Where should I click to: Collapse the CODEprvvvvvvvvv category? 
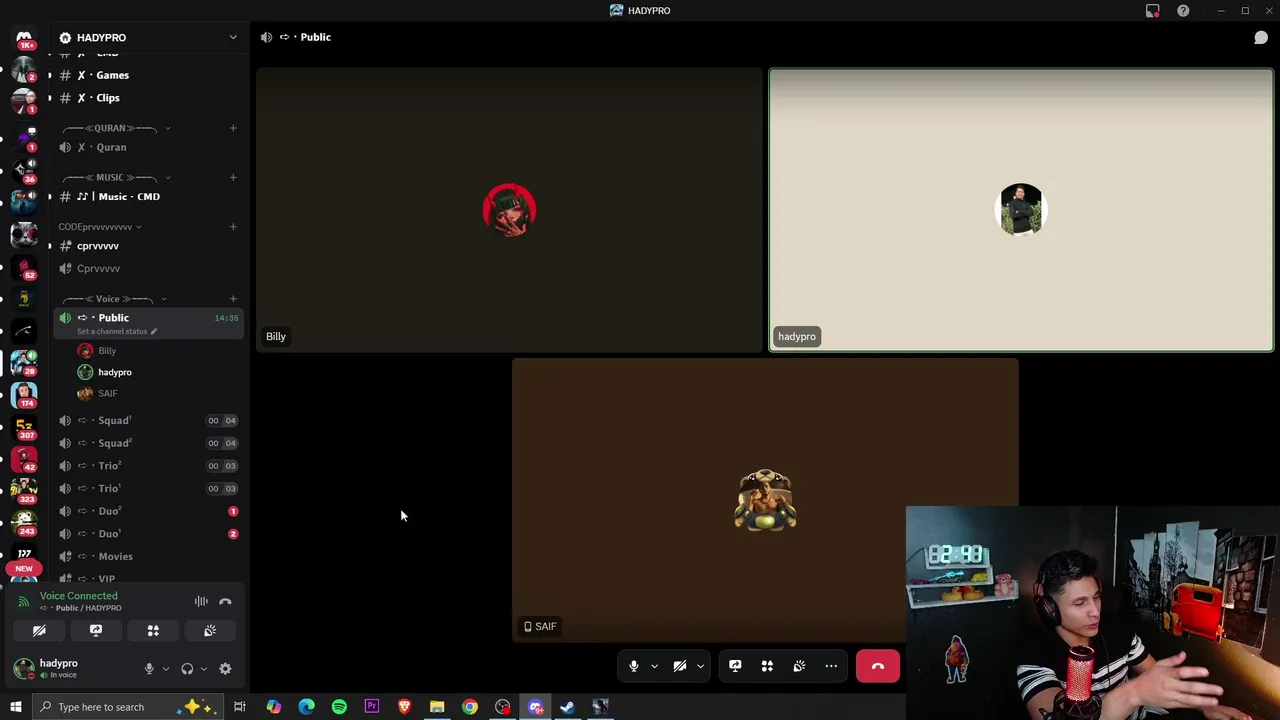[x=100, y=227]
